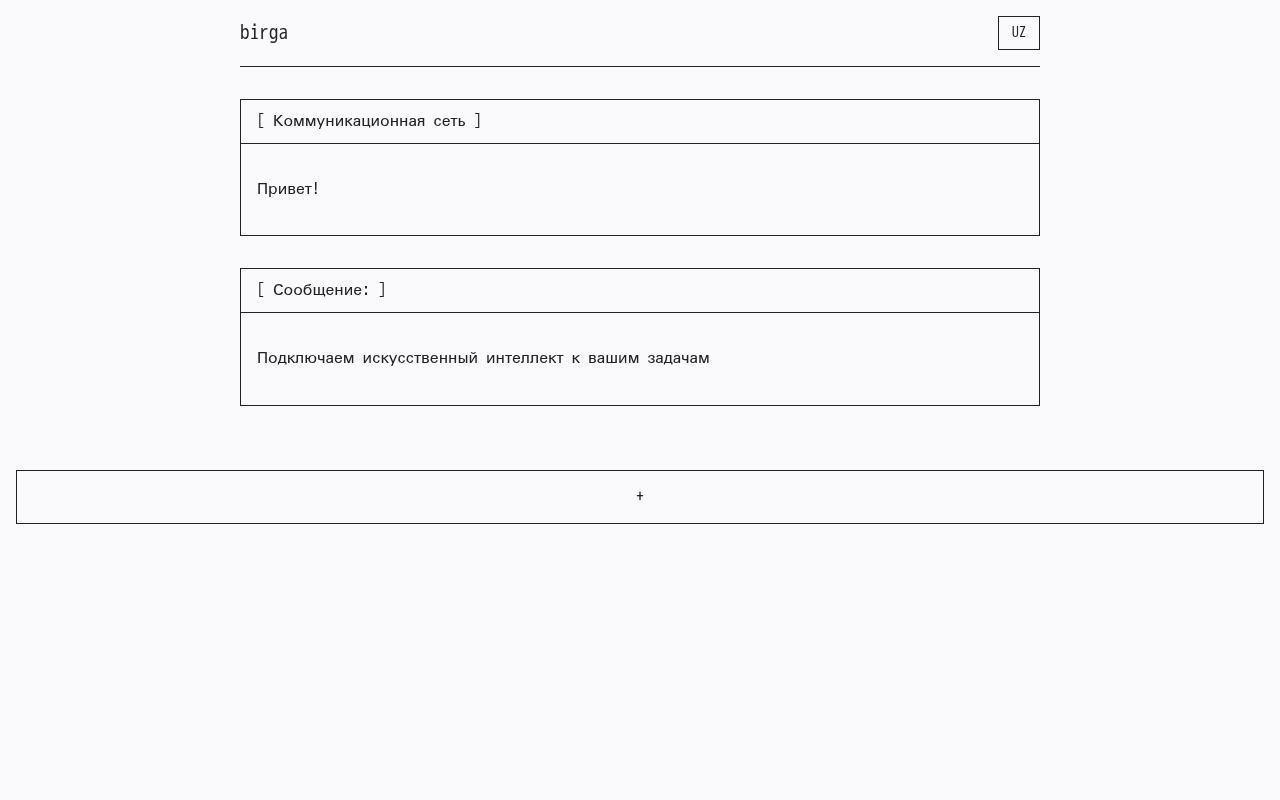Viewport: 1280px width, 800px height.
Task: Click the word Подключаем in the message
Action: pyautogui.click(x=305, y=358)
